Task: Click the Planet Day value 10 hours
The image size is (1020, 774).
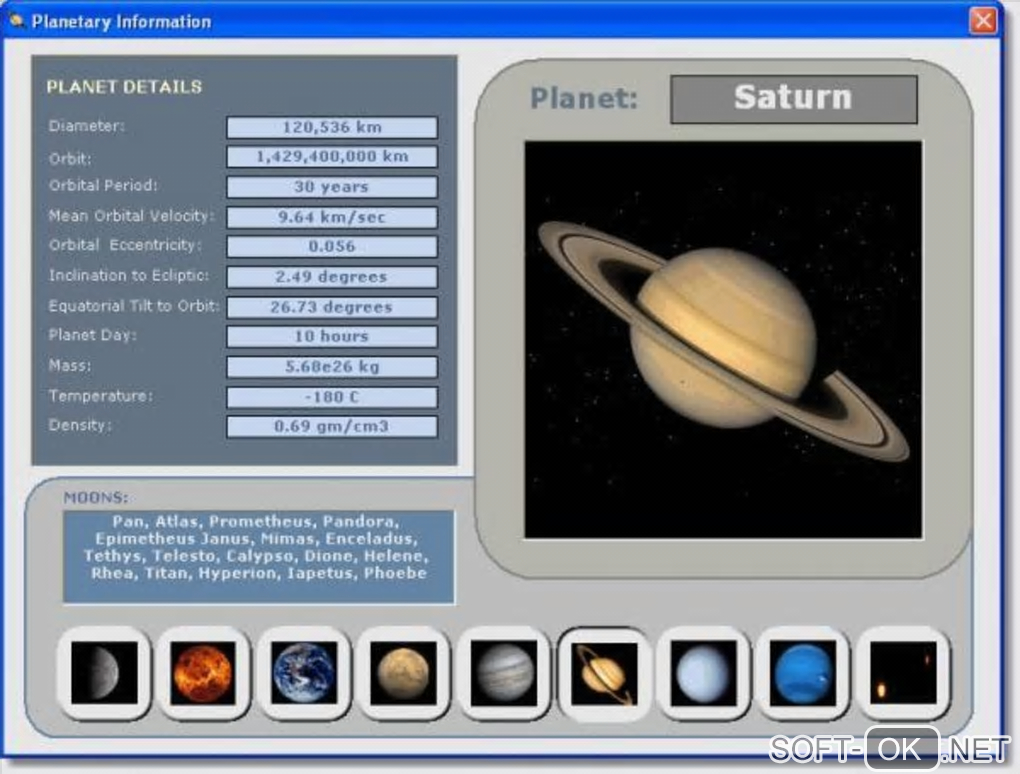Action: point(332,336)
